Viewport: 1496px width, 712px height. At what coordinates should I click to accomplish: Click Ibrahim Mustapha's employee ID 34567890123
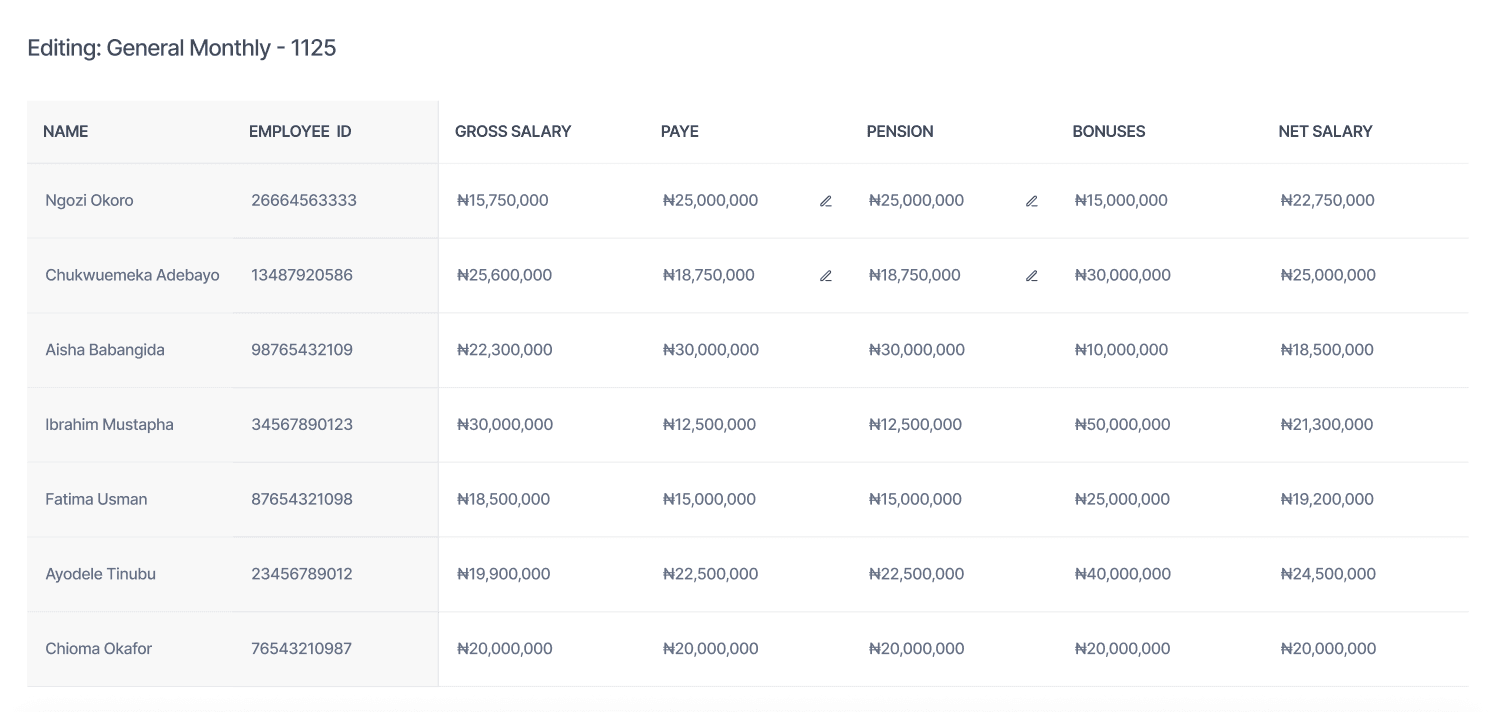[x=302, y=424]
